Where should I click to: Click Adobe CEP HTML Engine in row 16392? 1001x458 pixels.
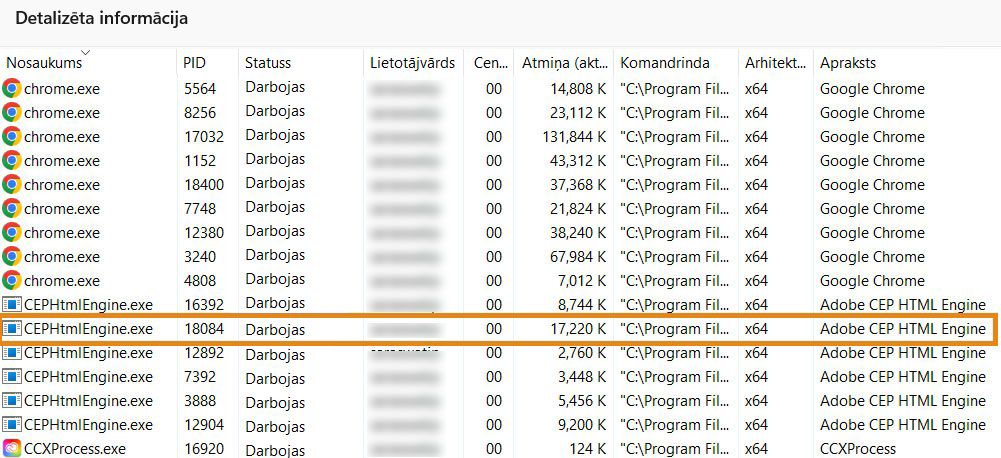click(903, 305)
